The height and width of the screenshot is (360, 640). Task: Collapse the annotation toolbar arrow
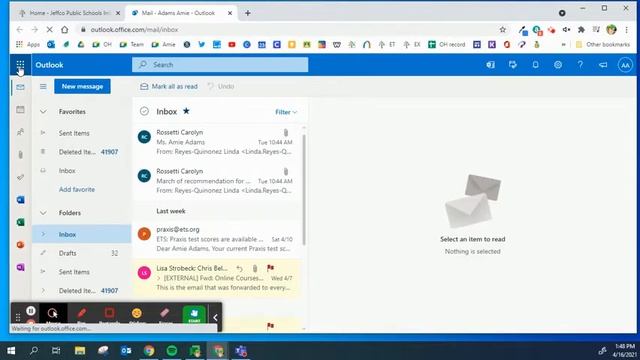pos(215,317)
